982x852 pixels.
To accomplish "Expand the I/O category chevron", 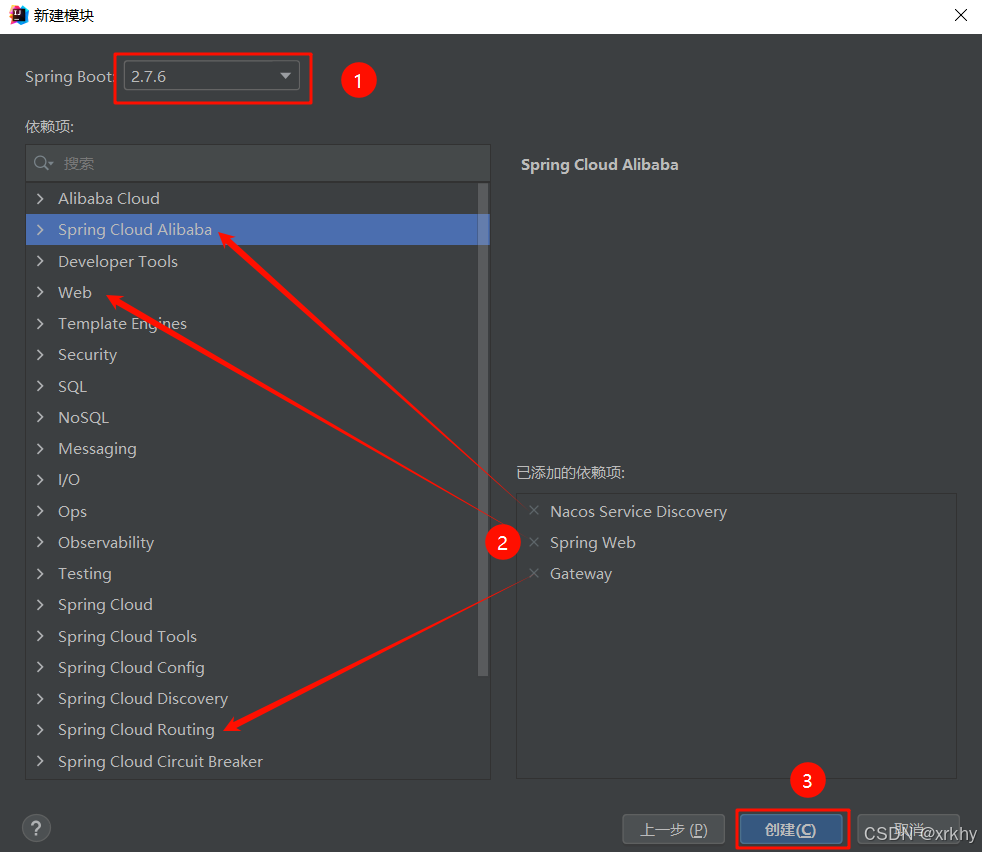I will click(40, 480).
